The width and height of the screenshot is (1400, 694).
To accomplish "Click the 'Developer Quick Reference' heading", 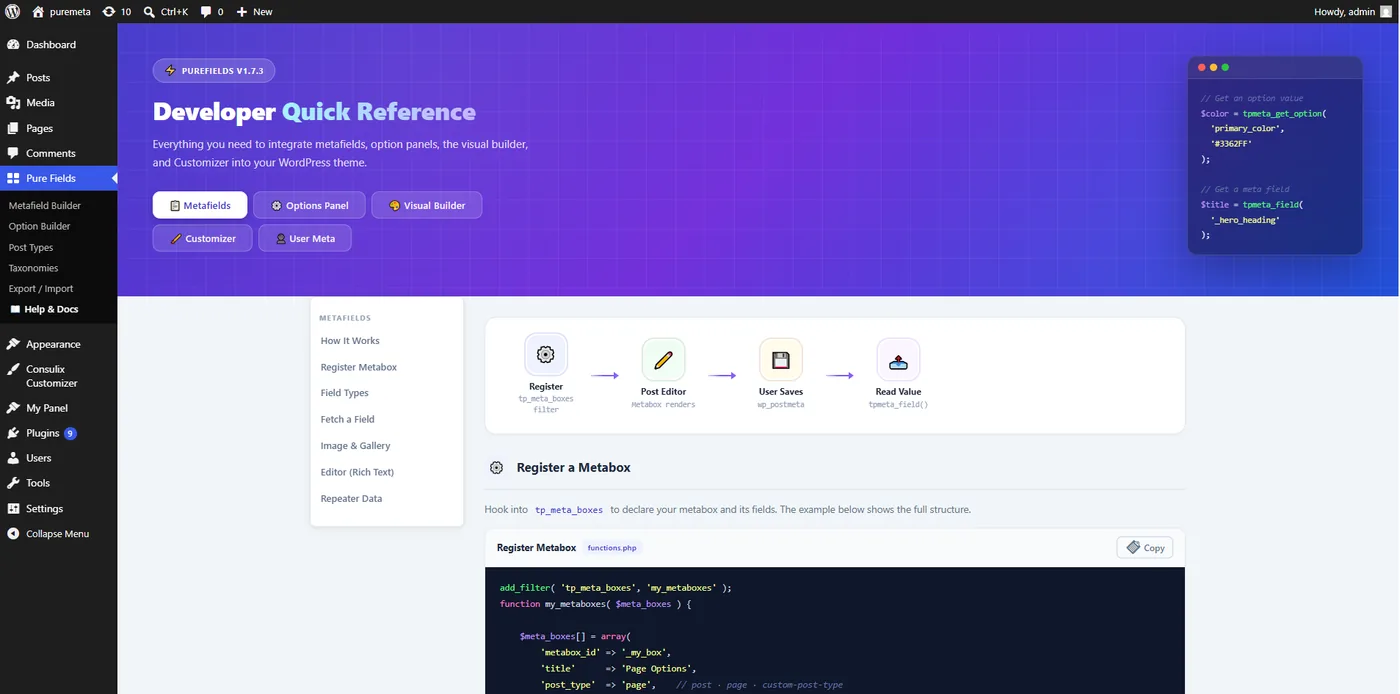I will (x=314, y=112).
